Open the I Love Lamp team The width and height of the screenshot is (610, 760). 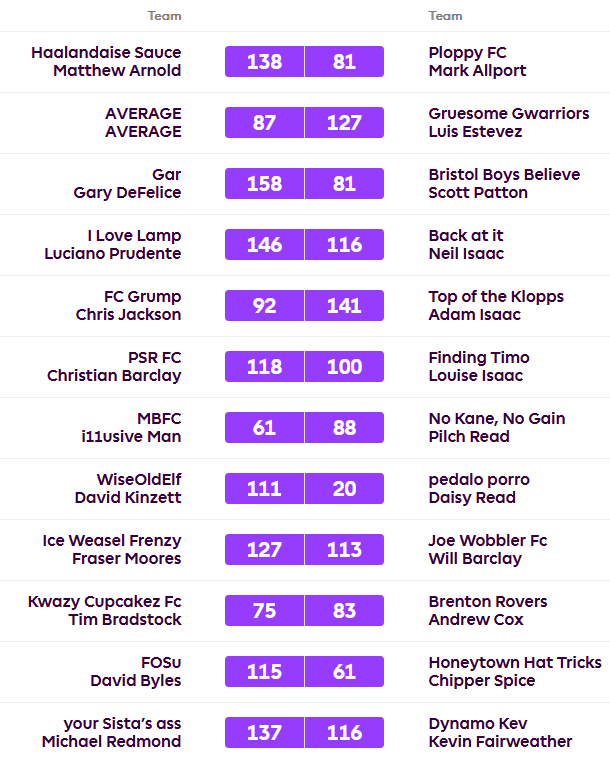tap(134, 236)
